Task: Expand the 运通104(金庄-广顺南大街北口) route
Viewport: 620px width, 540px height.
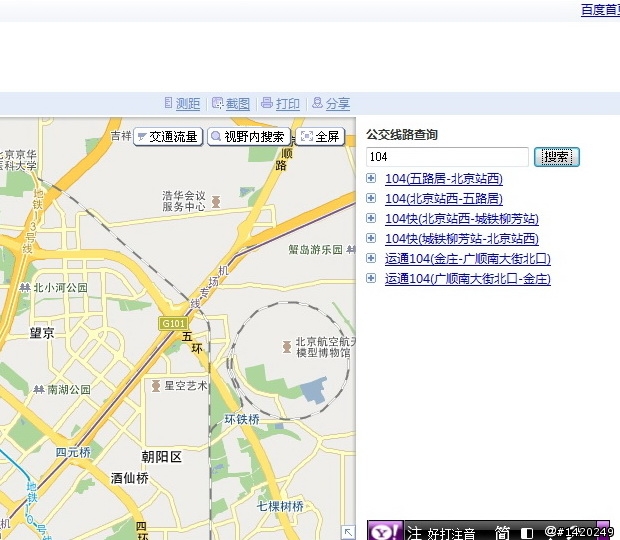Action: [371, 258]
